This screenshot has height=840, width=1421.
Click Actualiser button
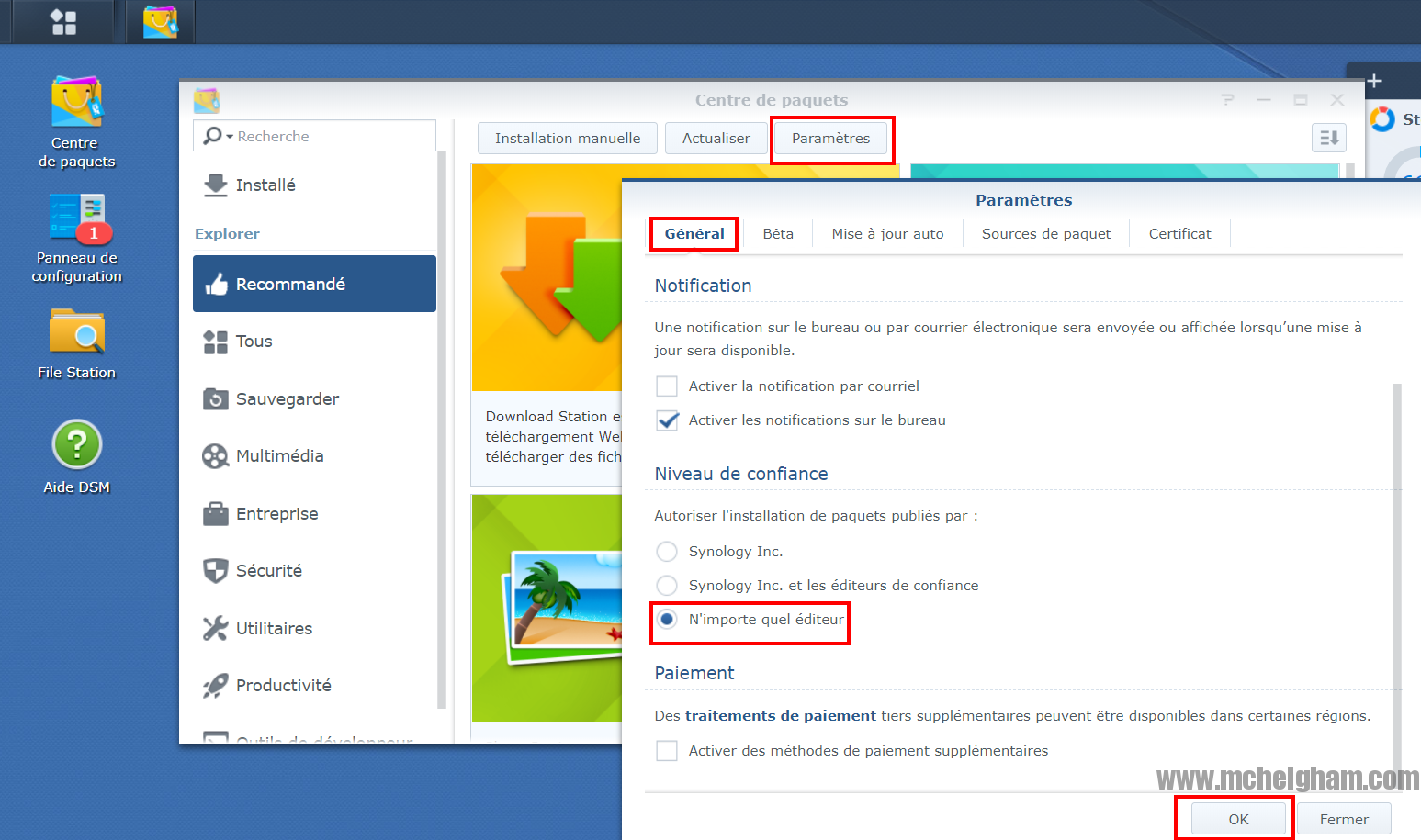tap(716, 139)
